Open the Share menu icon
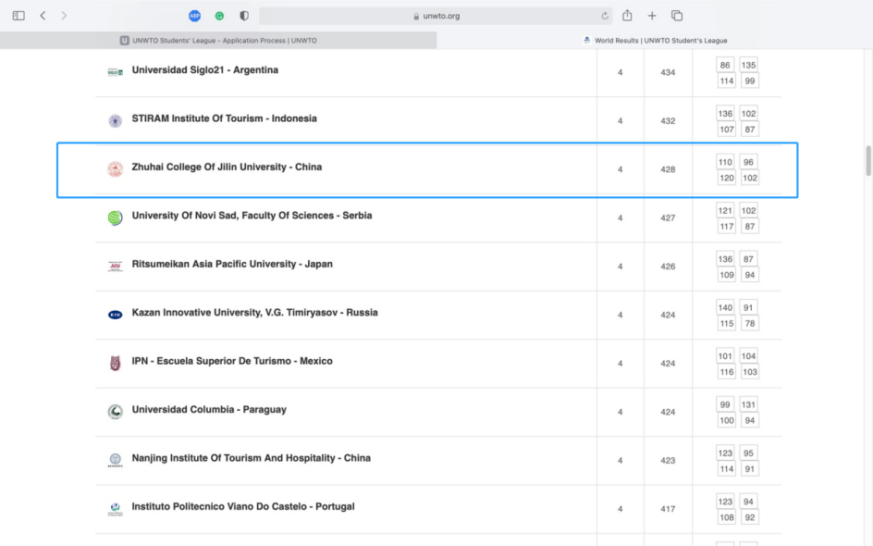The image size is (873, 546). pyautogui.click(x=627, y=16)
